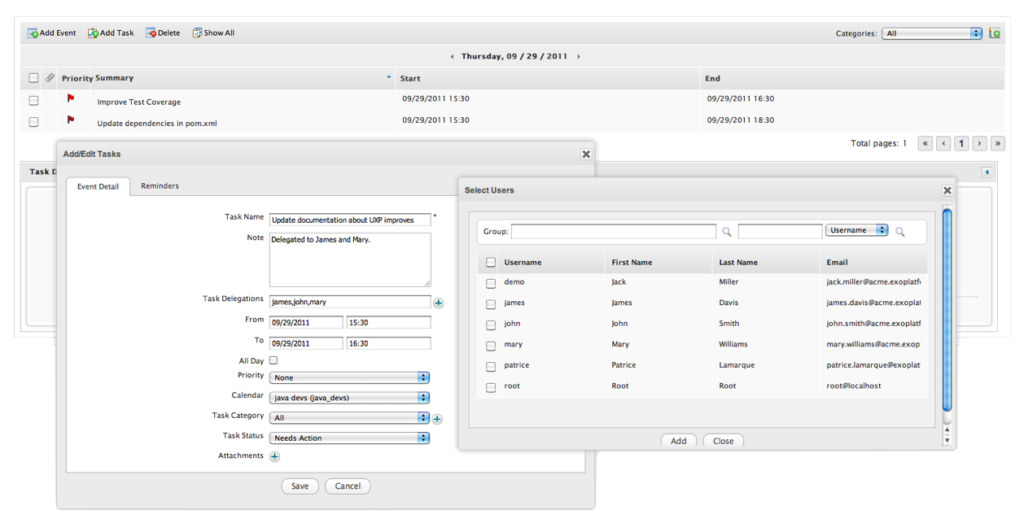This screenshot has height=523, width=1024.
Task: Close the Add/Edit Tasks dialog
Action: click(586, 154)
